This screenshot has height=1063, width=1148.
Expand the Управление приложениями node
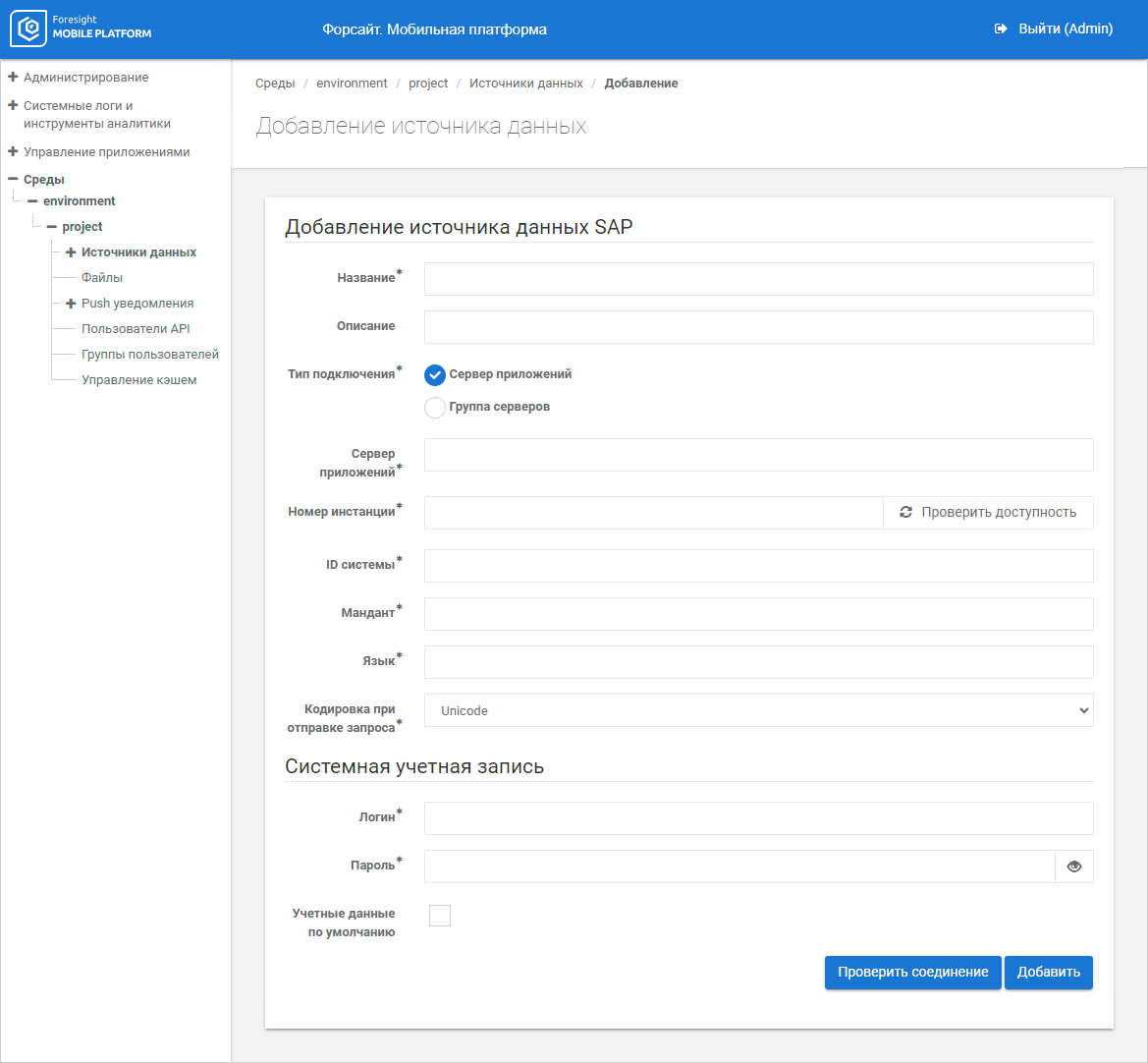13,151
